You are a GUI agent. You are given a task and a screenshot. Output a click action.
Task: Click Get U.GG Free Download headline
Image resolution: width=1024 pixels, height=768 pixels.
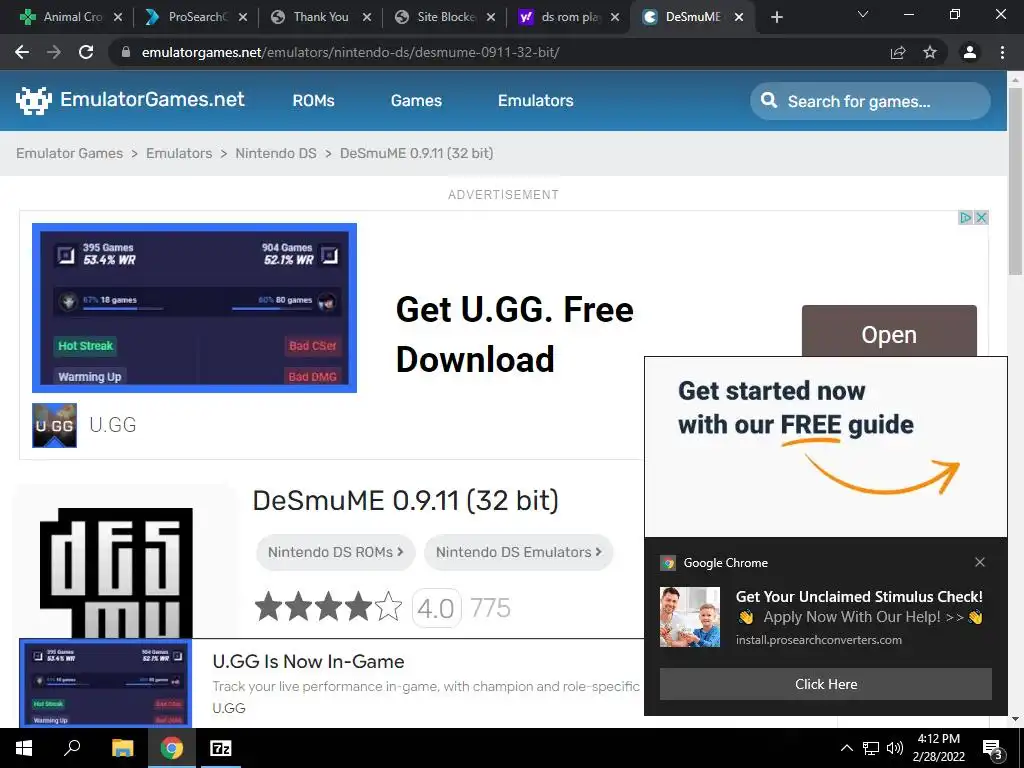pyautogui.click(x=515, y=334)
